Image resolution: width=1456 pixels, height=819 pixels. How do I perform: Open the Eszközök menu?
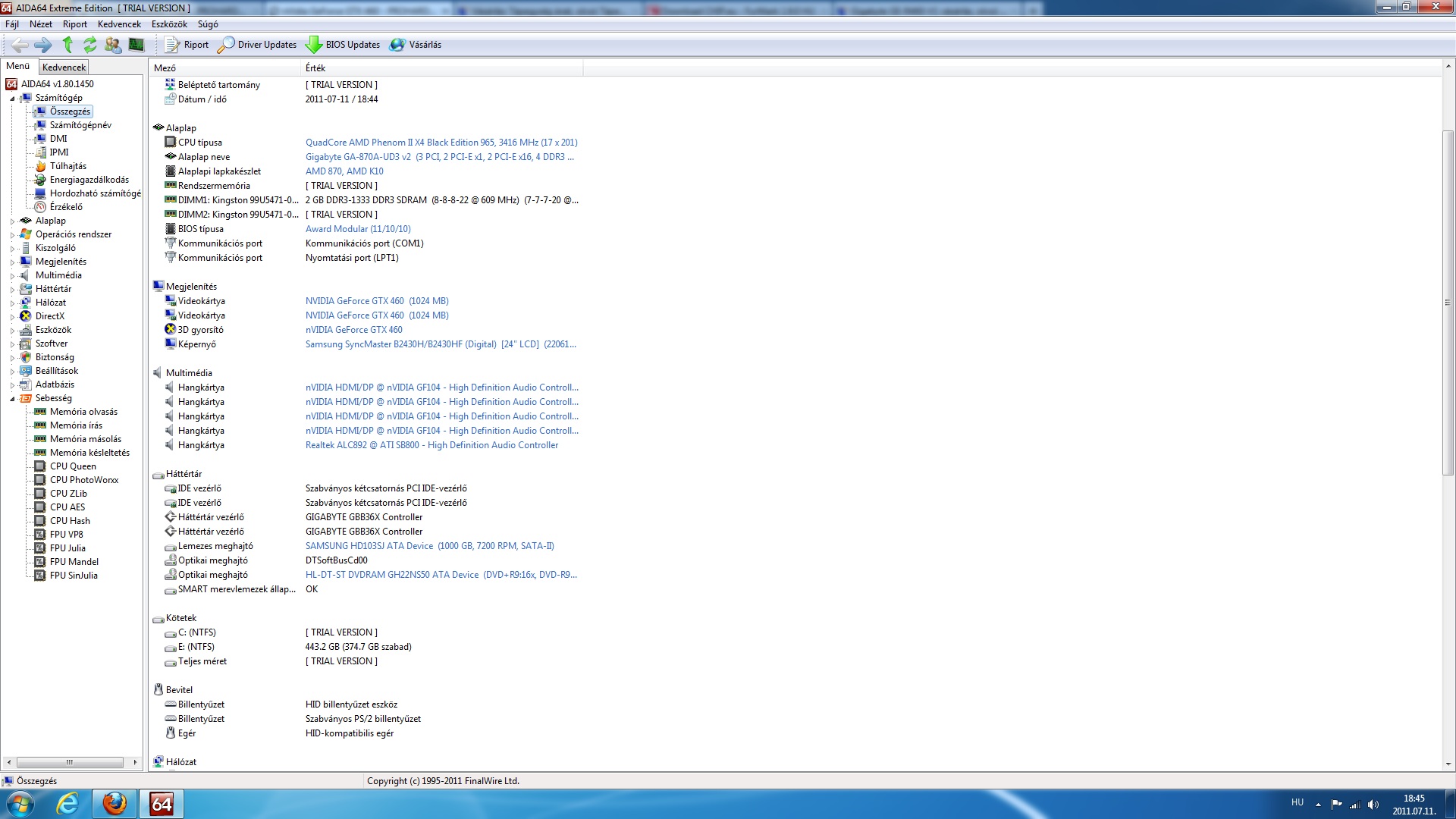coord(169,24)
